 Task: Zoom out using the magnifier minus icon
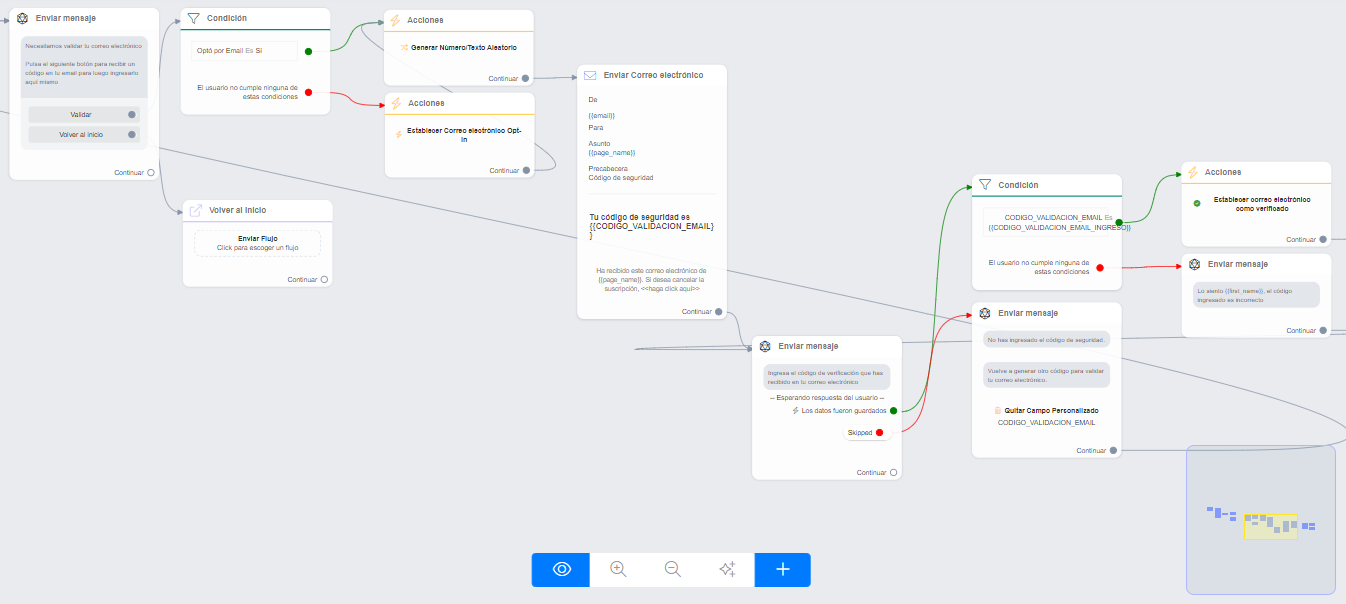(x=673, y=569)
